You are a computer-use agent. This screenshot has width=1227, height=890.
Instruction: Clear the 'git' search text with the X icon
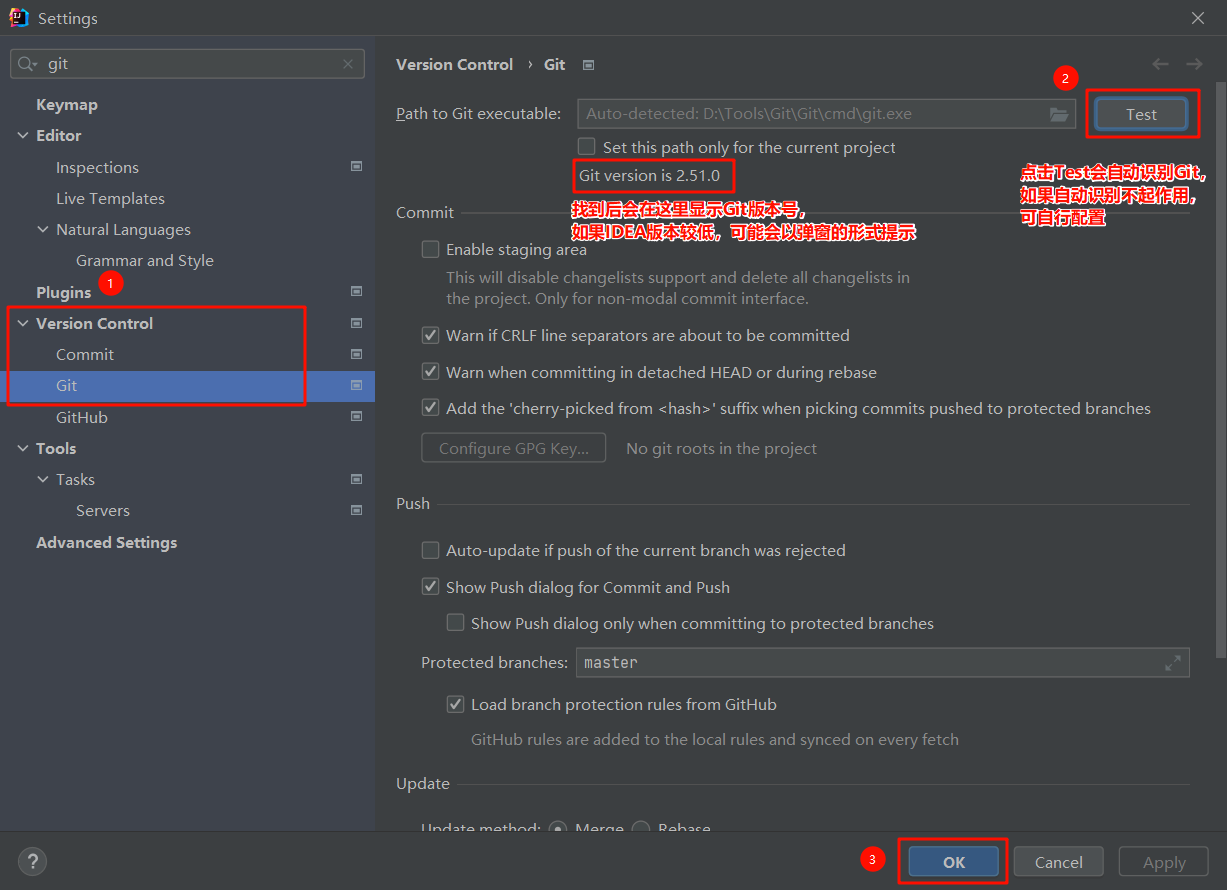pyautogui.click(x=348, y=64)
